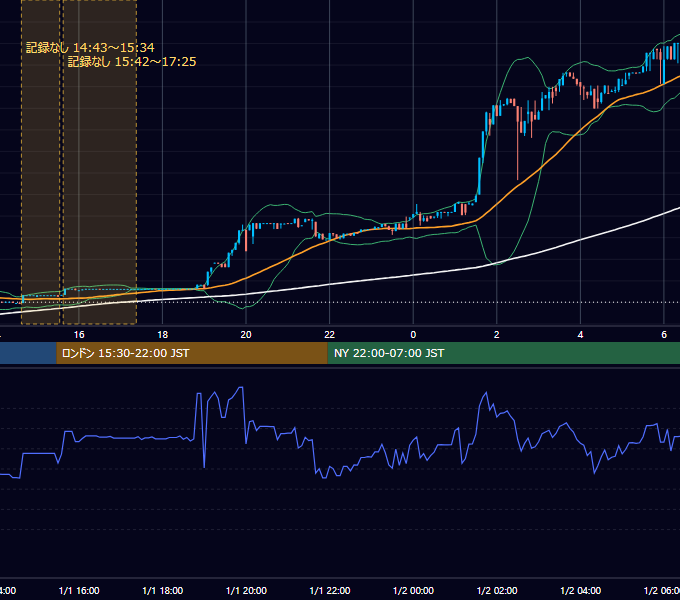Click the price-chart hour label 0
The height and width of the screenshot is (600, 680).
coord(413,335)
